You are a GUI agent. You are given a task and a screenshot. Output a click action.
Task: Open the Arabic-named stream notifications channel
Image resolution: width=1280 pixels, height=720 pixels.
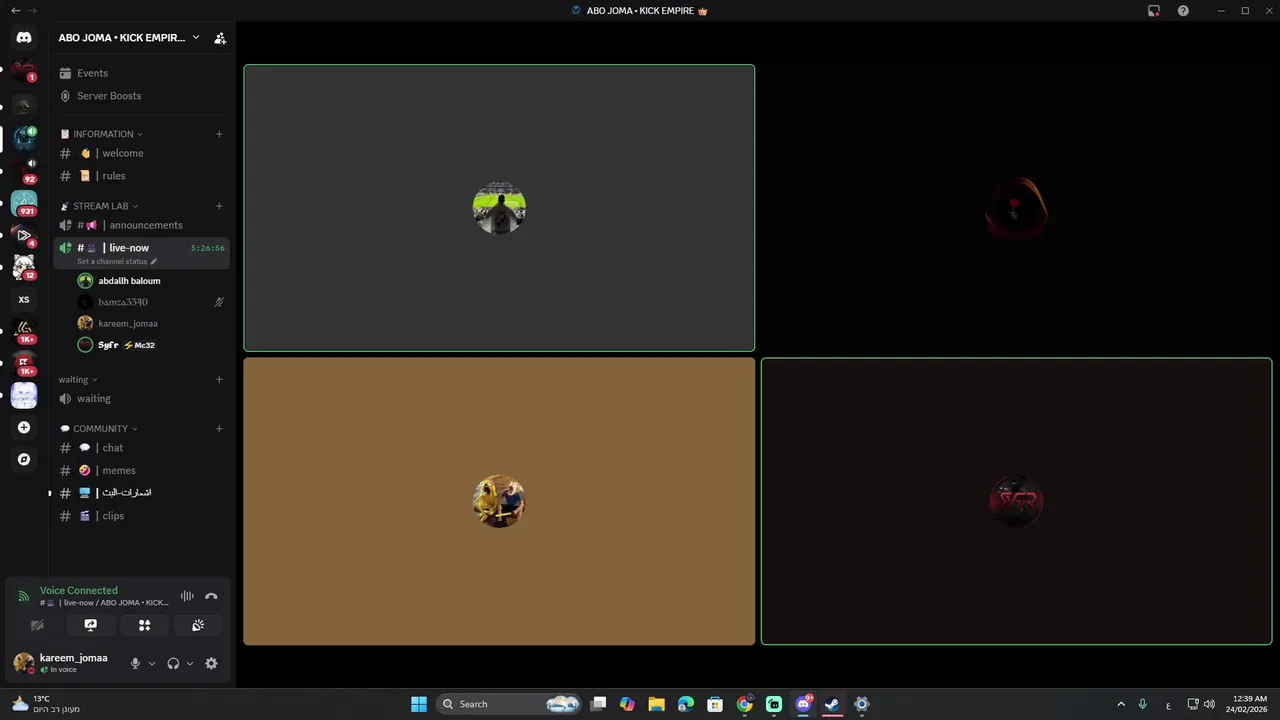point(141,493)
